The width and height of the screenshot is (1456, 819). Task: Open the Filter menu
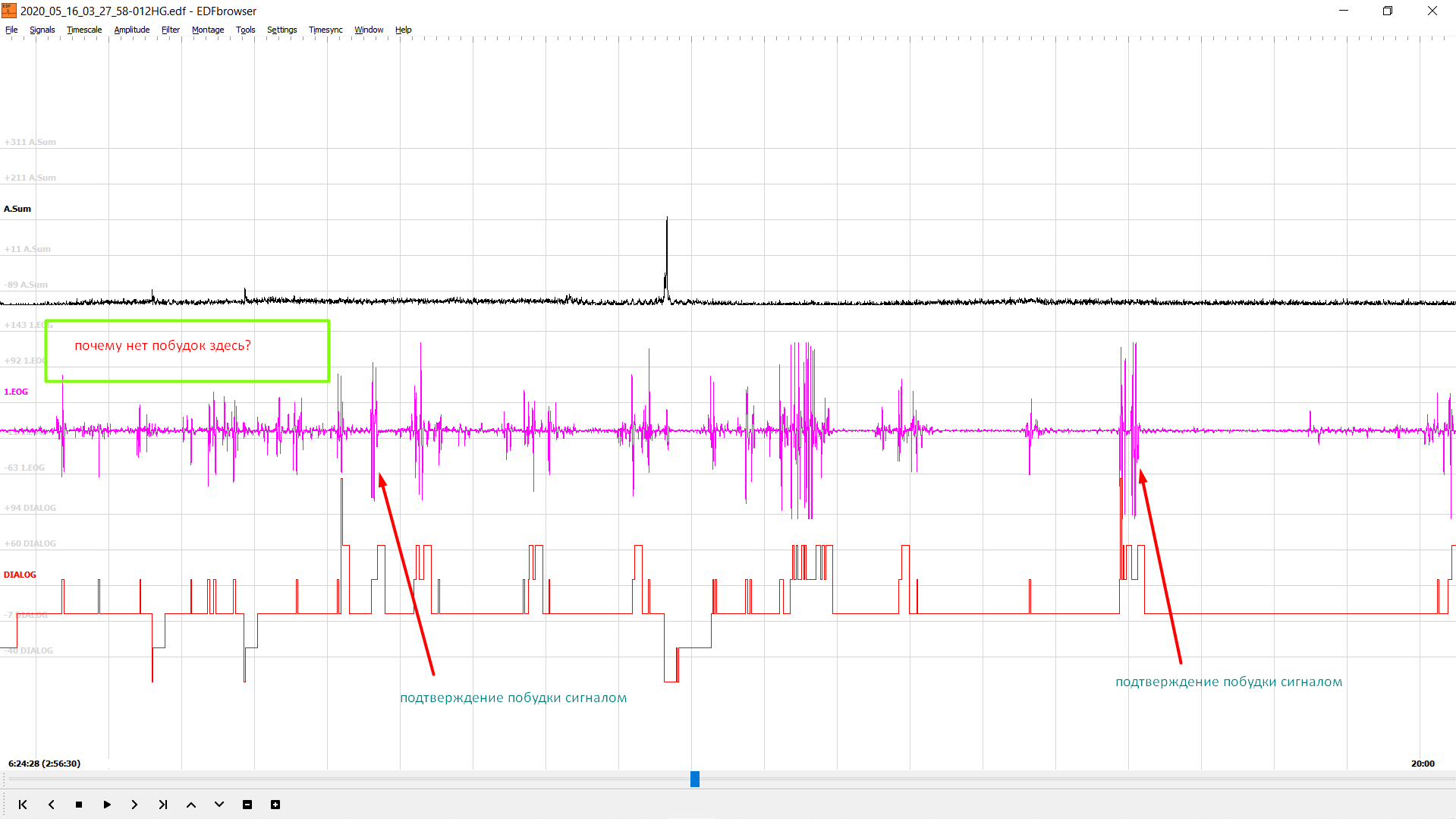[171, 30]
